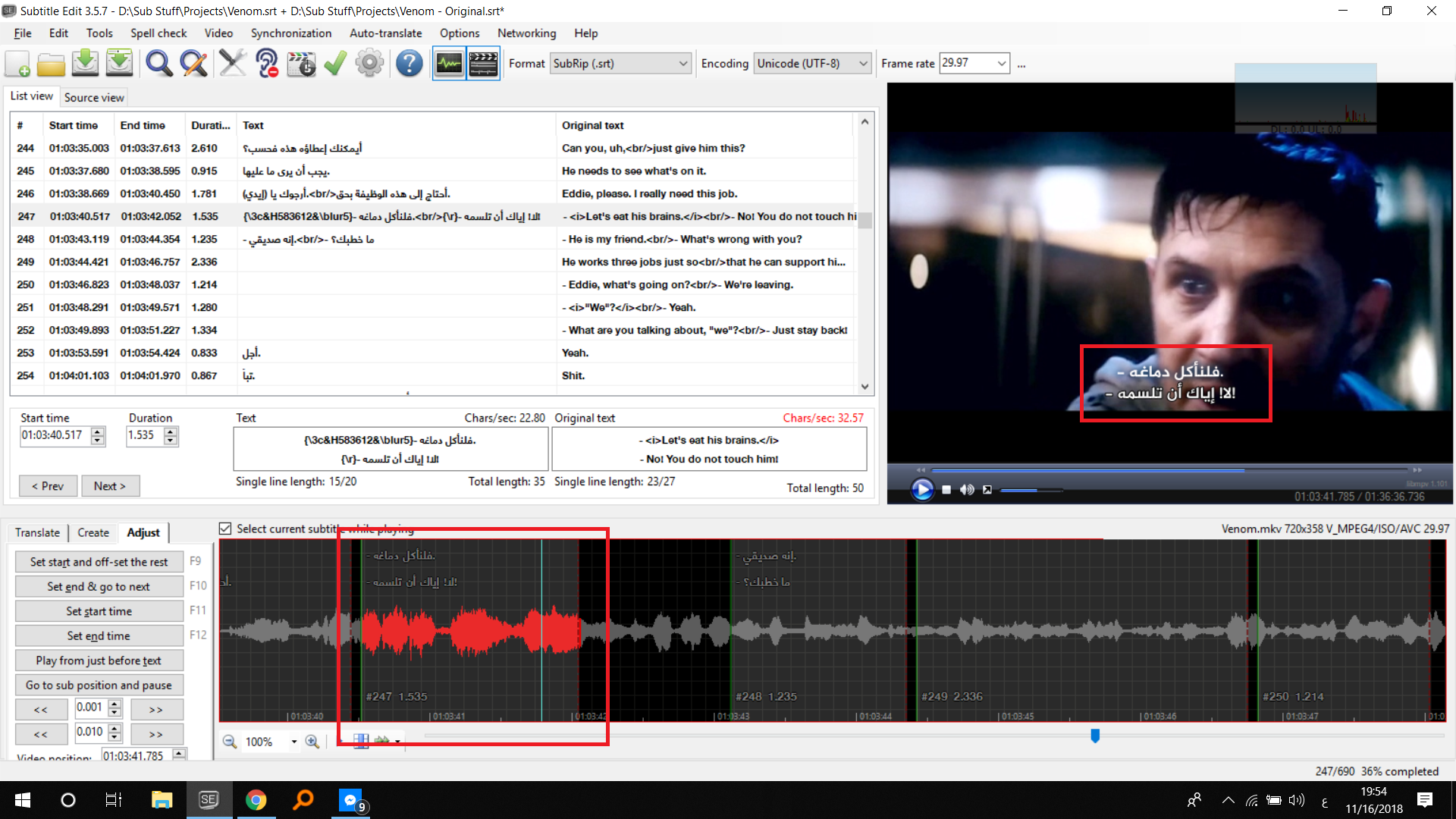The image size is (1456, 819).
Task: Switch to the Source view tab
Action: [x=93, y=97]
